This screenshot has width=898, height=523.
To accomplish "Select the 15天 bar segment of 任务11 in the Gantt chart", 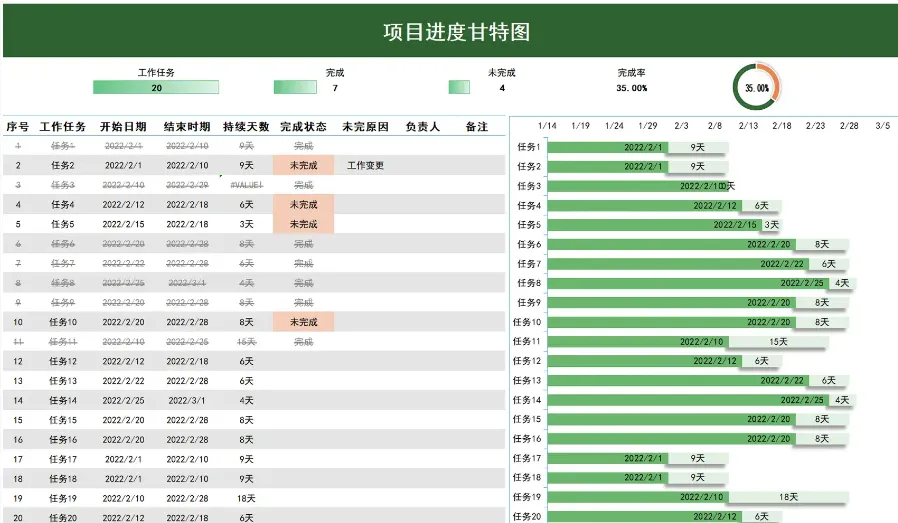I will coord(777,341).
